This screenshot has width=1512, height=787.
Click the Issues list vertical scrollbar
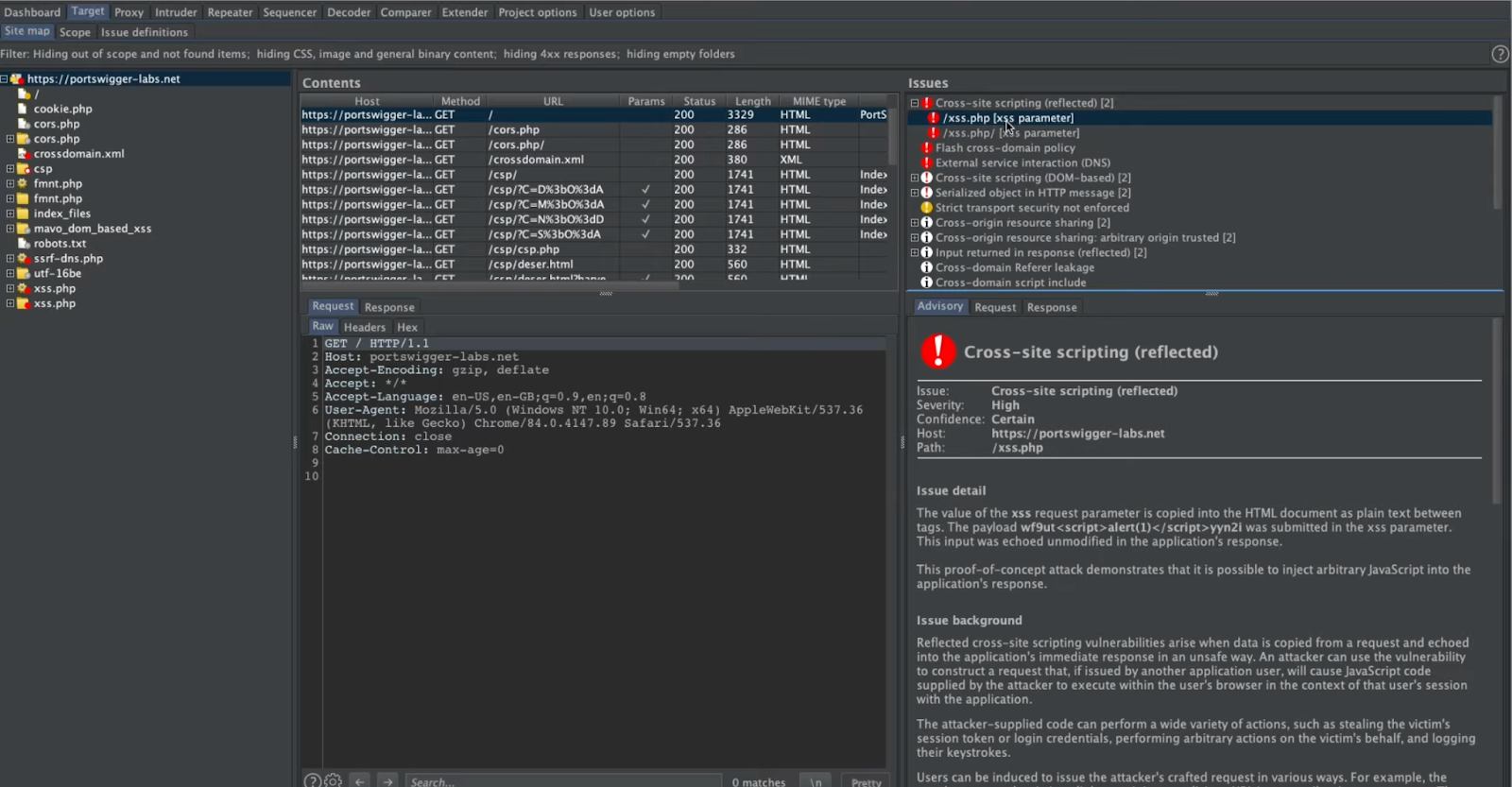coord(1498,151)
